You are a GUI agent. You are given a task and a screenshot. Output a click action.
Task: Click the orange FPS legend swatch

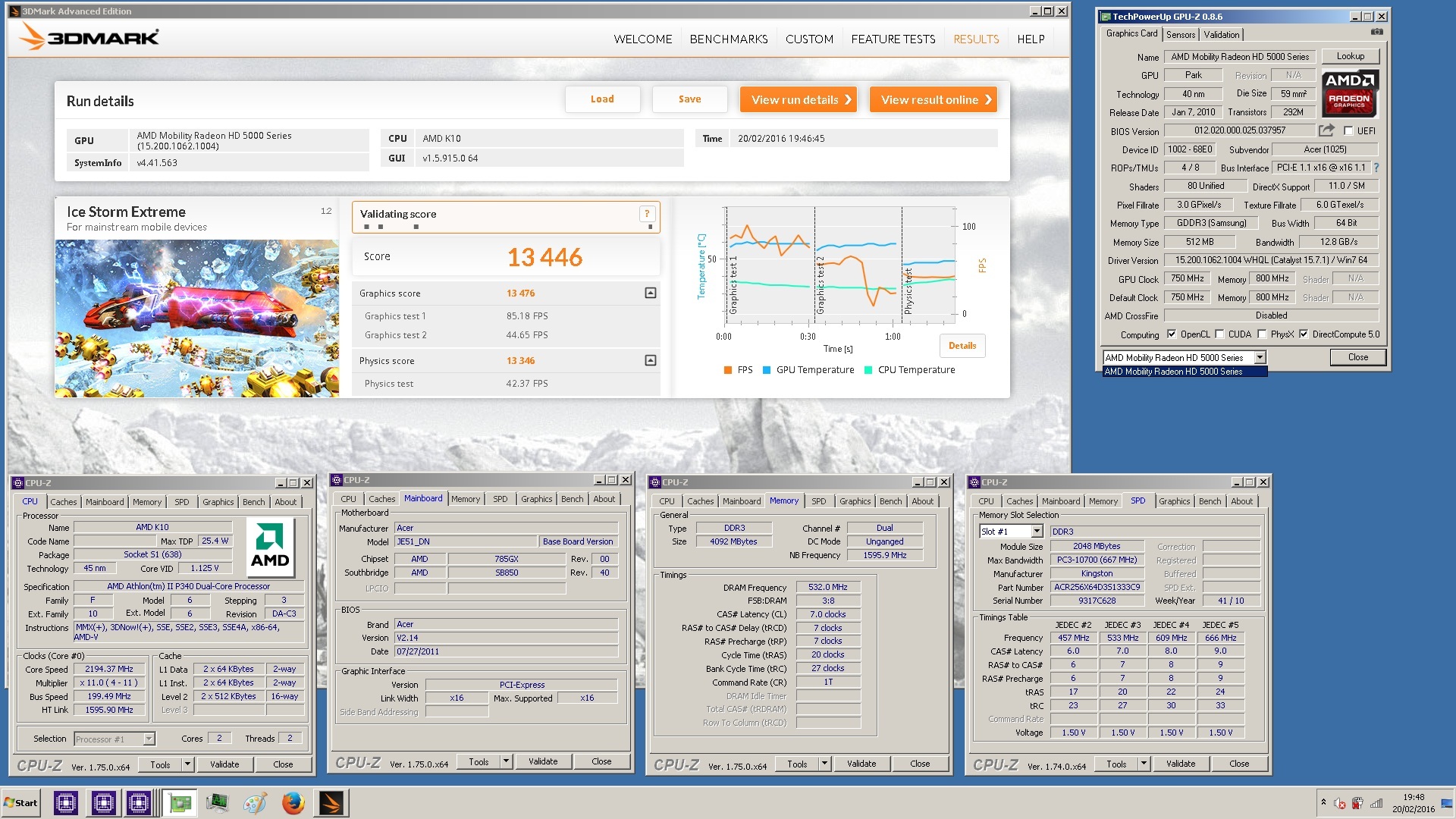pos(728,370)
